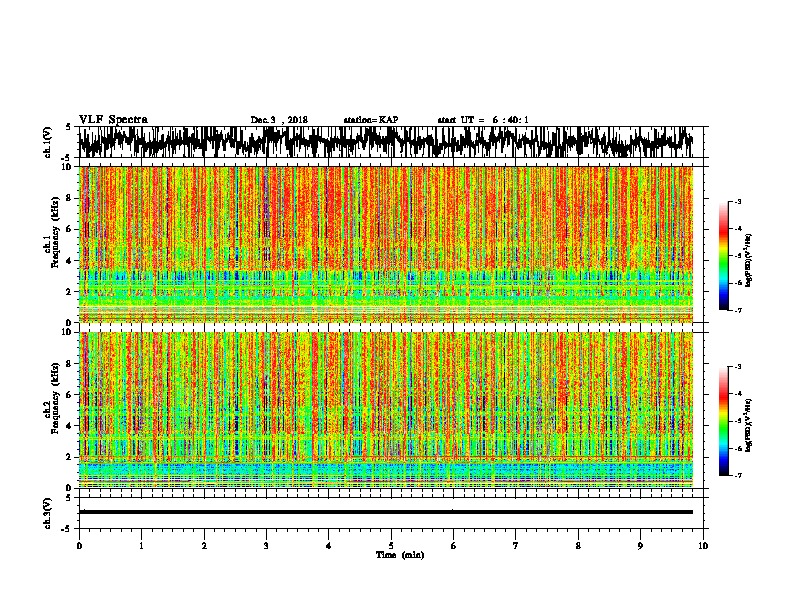
Task: Click the ch.1(V) axis "5" tick label
Action: point(68,127)
